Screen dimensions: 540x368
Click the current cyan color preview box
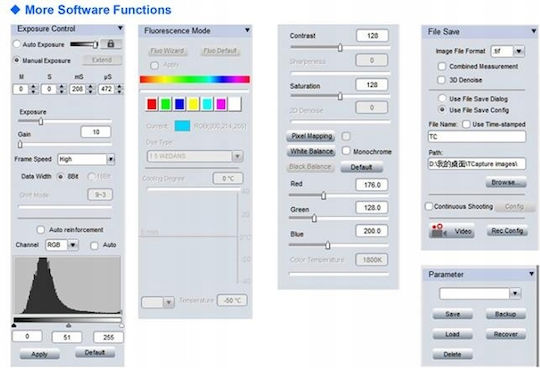pos(182,126)
